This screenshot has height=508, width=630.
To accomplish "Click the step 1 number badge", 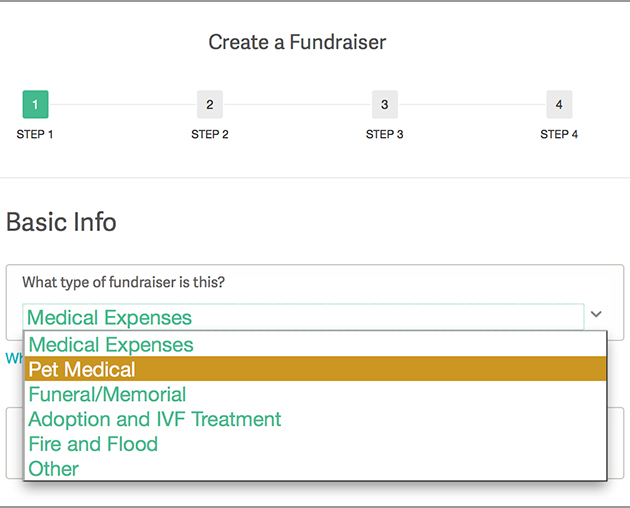I will coord(35,104).
